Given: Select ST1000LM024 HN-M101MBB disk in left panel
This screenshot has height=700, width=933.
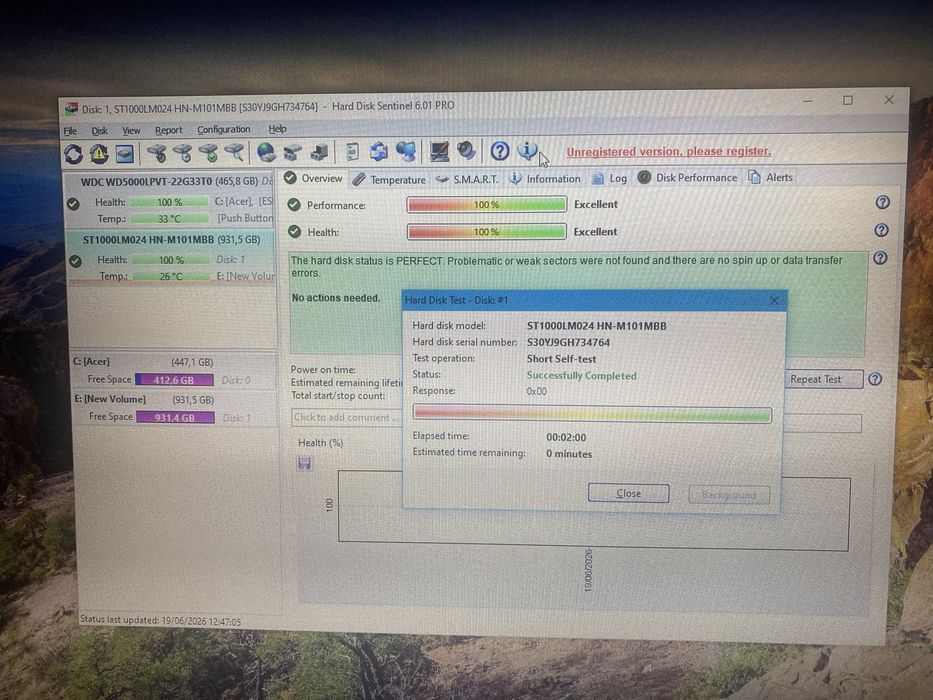Looking at the screenshot, I should coord(171,258).
